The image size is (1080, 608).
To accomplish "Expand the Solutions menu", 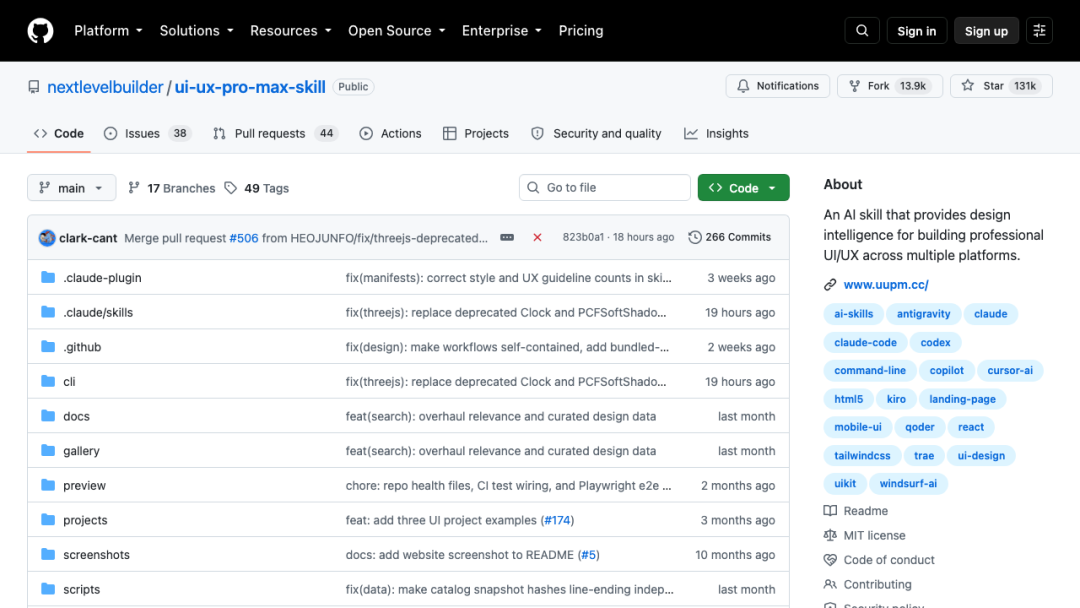I will (x=196, y=31).
